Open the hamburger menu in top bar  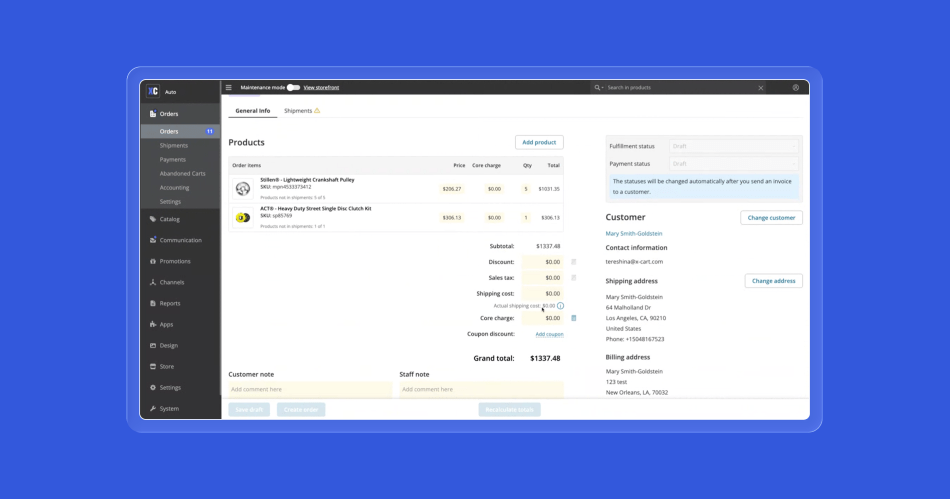(x=228, y=88)
